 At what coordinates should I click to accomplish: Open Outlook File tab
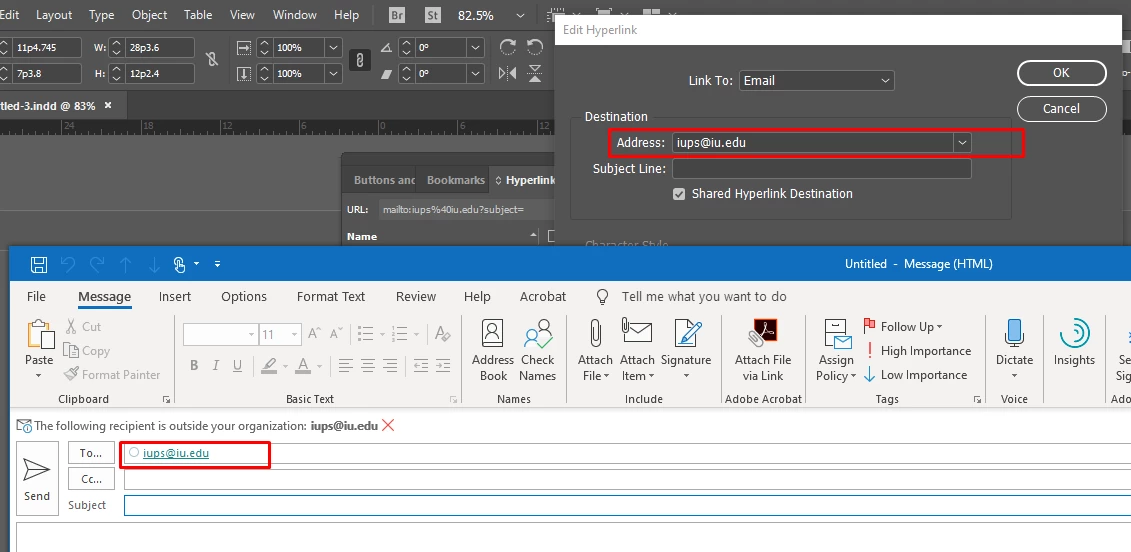point(36,297)
